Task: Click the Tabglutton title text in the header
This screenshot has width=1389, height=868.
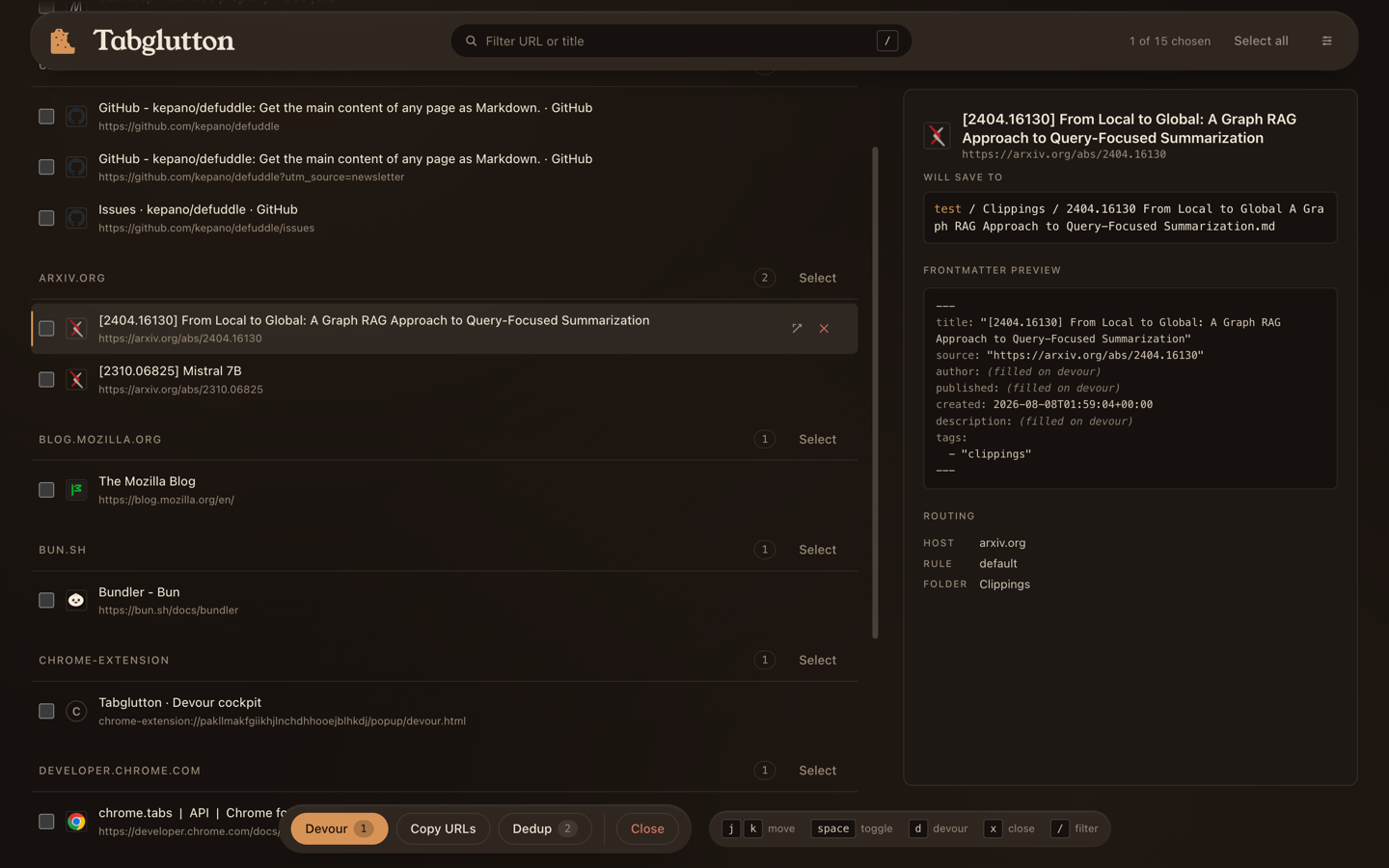Action: (x=164, y=41)
